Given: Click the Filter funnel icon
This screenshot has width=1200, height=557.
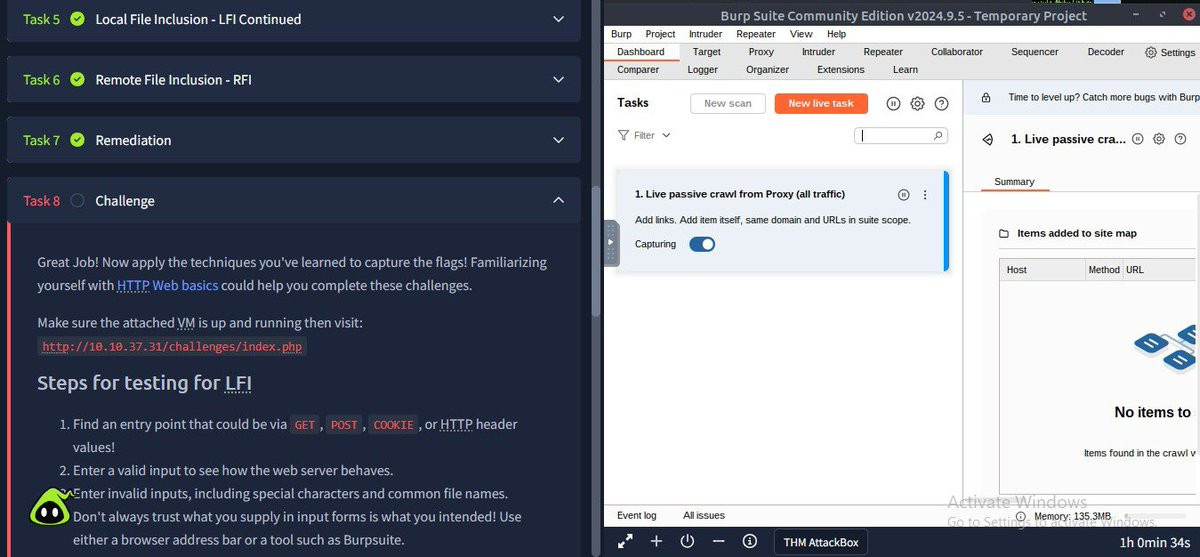Looking at the screenshot, I should tap(624, 135).
